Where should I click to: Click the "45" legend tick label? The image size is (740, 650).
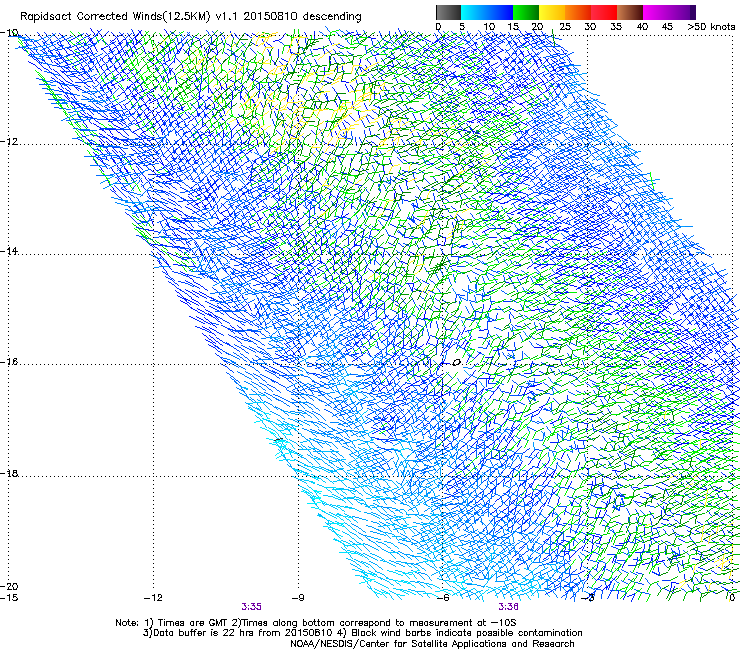667,27
